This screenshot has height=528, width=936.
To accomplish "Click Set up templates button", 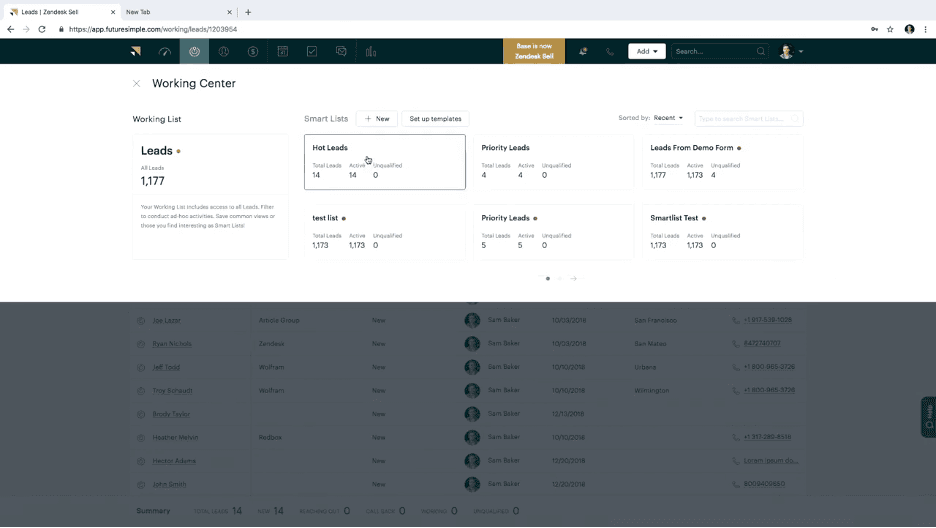I will (x=435, y=119).
